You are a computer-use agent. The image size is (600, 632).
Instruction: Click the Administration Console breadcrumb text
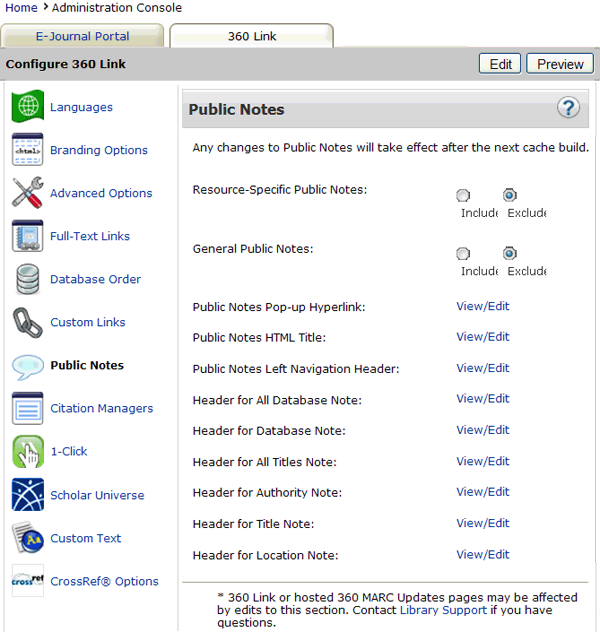(117, 8)
